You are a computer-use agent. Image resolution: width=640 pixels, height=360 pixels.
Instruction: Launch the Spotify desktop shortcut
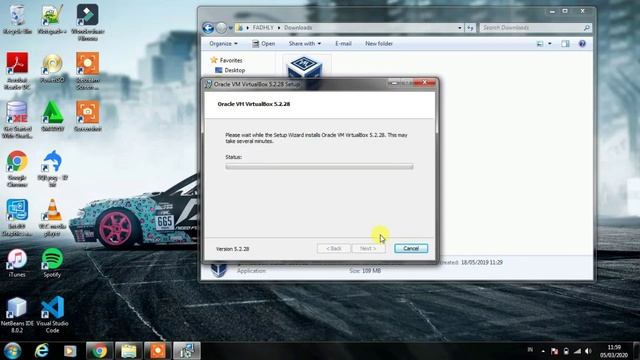pos(52,262)
